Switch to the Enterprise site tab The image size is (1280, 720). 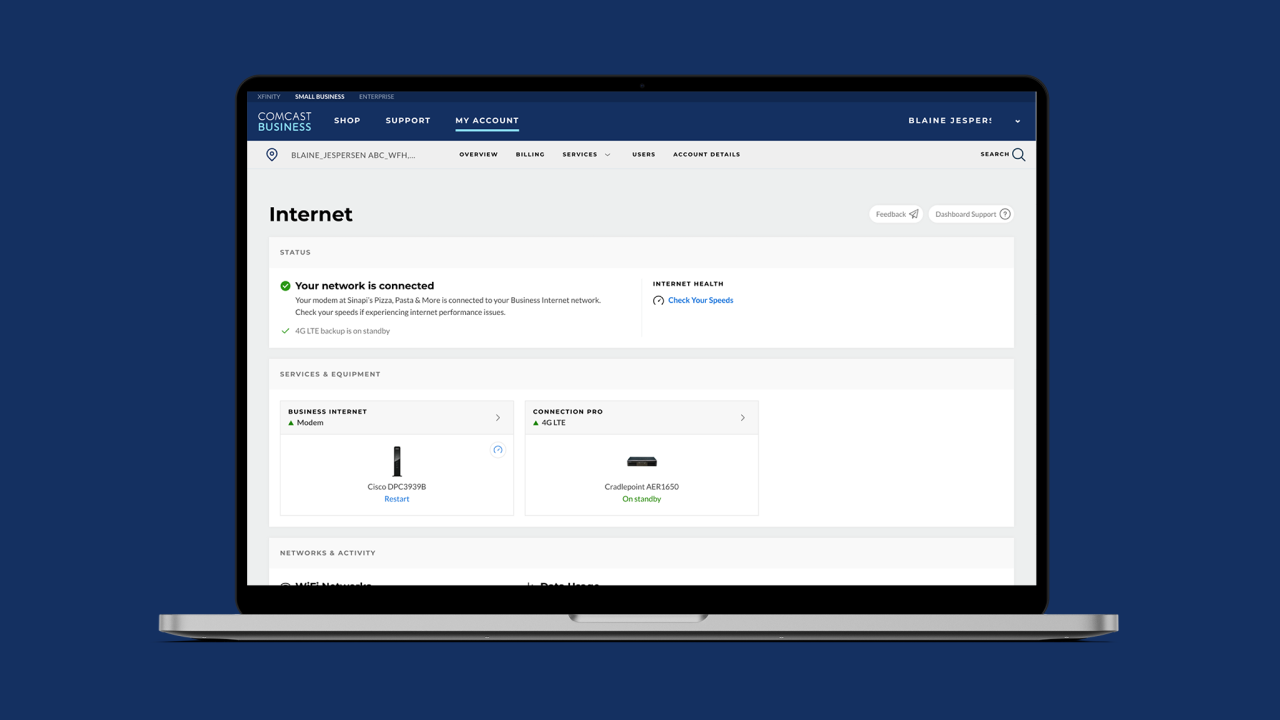(377, 97)
